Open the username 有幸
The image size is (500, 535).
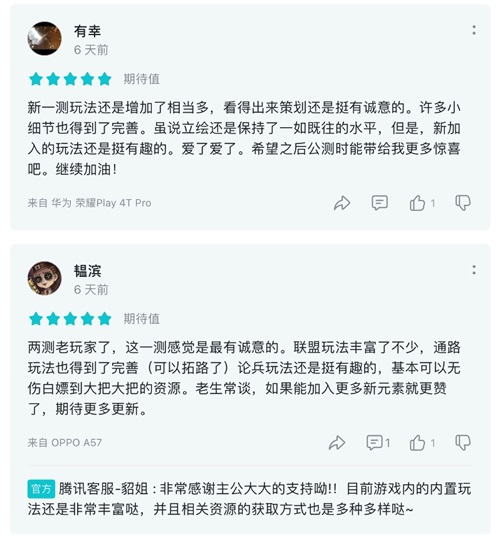pos(87,31)
